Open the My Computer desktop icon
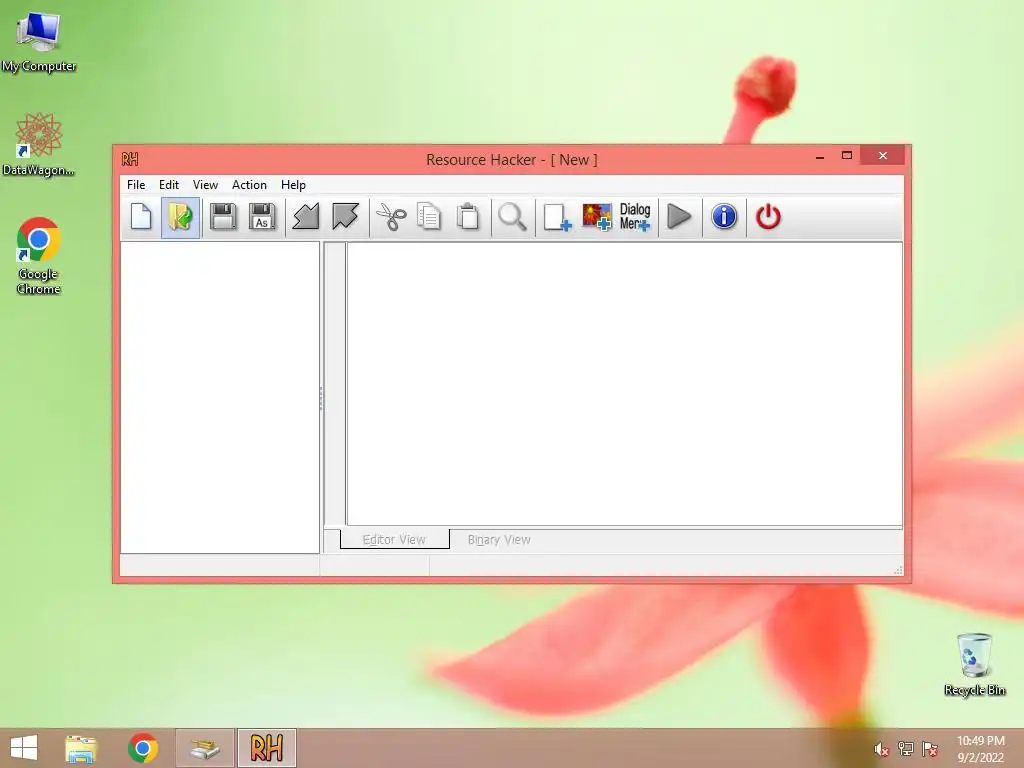 click(x=39, y=42)
